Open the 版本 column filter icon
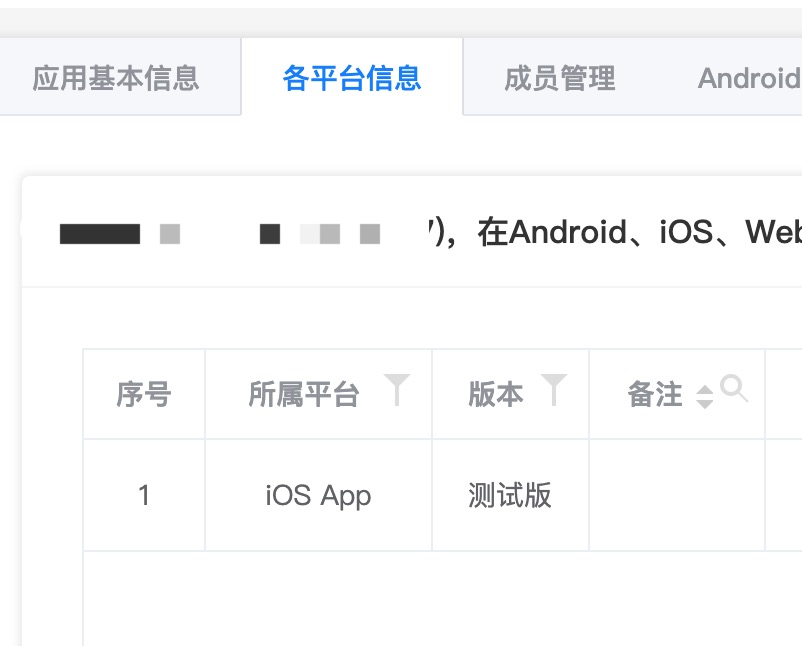Screen dimensions: 802x646 [x=553, y=390]
